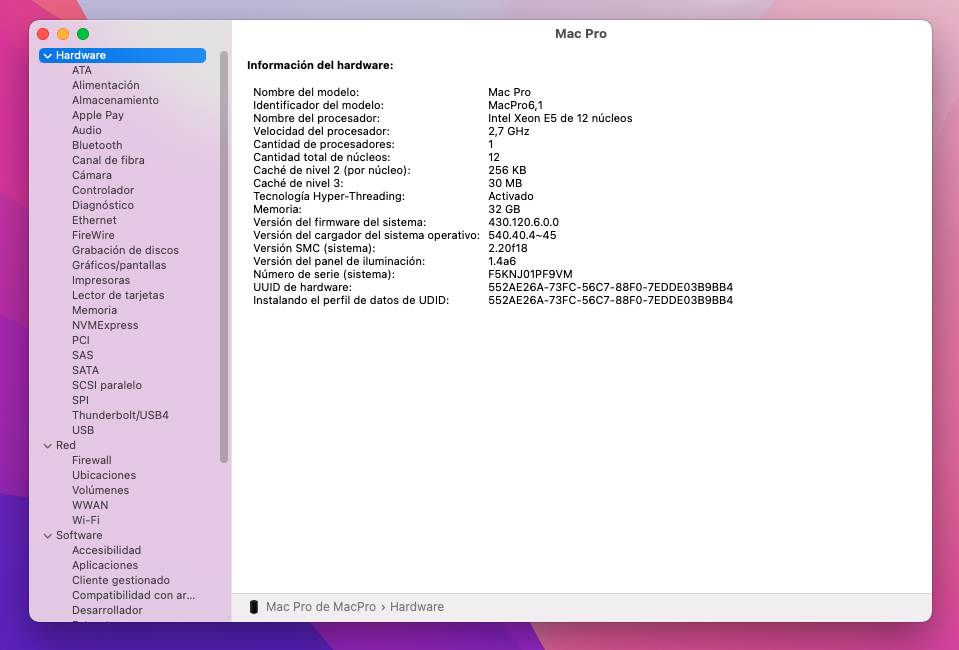
Task: Show Gráficos/pantallas information
Action: coord(119,265)
